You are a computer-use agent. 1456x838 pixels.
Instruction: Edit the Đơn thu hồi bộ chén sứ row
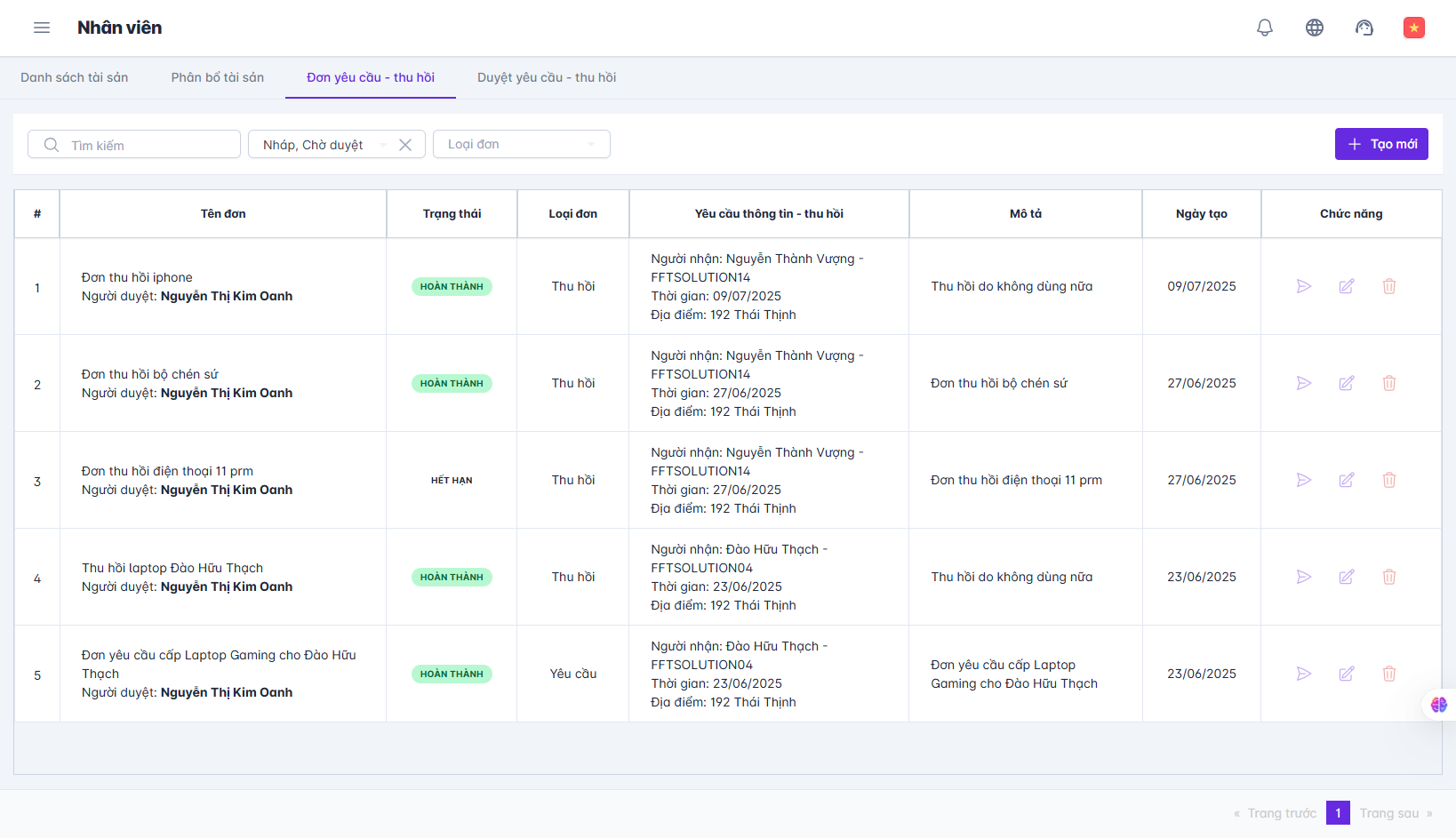(x=1346, y=383)
